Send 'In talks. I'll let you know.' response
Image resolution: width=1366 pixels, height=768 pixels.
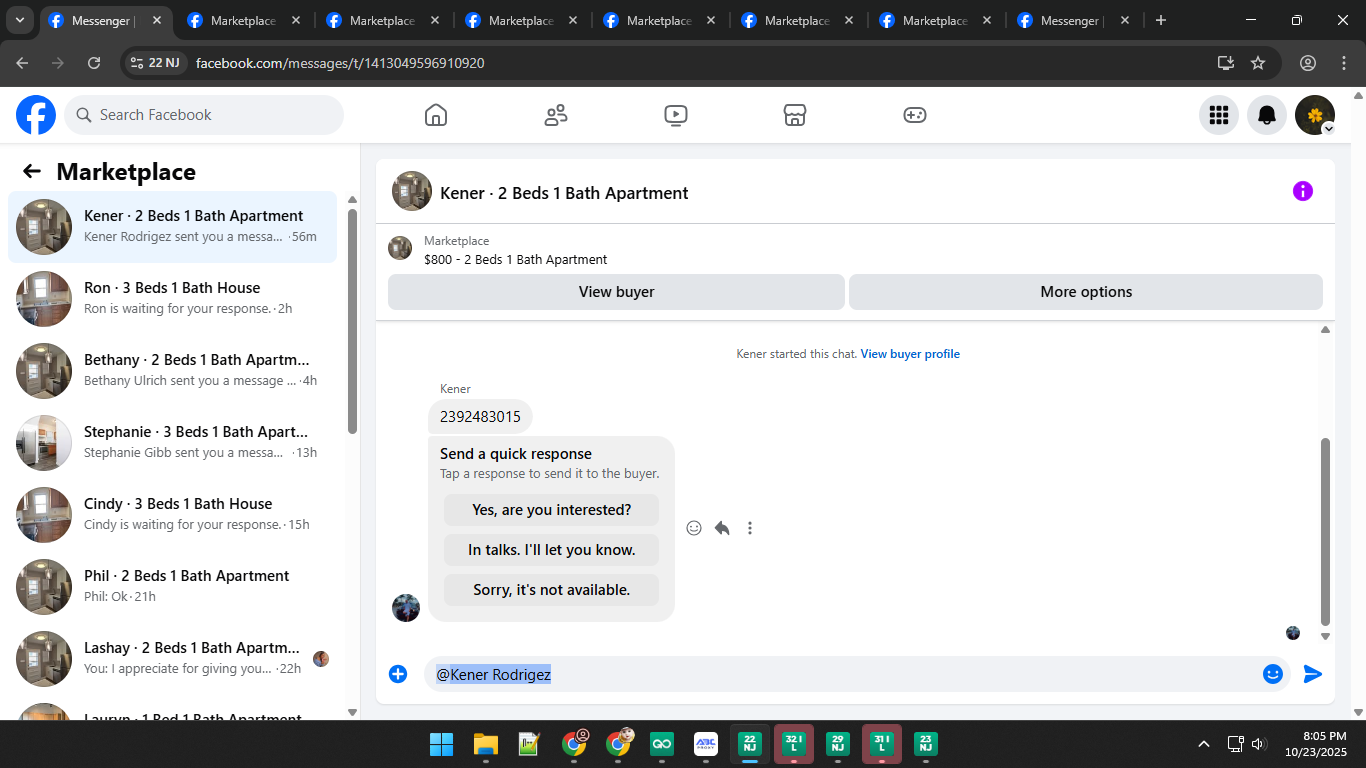[552, 550]
